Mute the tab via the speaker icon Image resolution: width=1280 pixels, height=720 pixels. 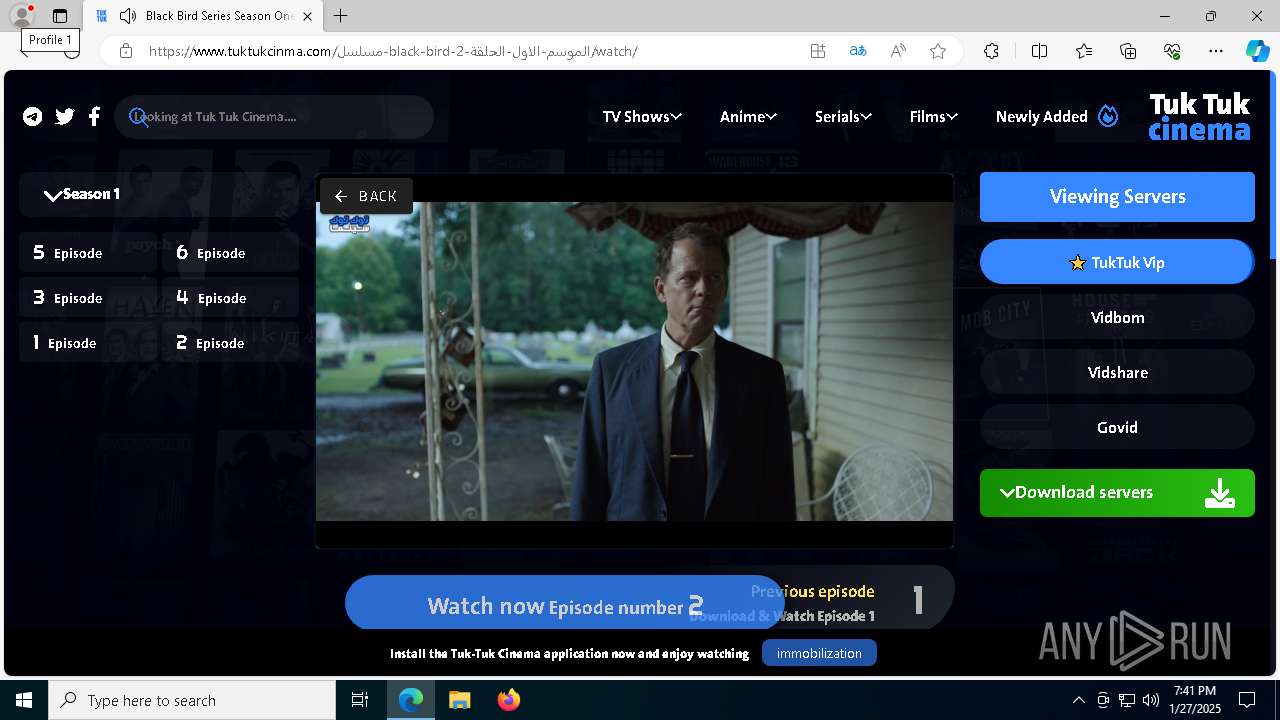127,16
